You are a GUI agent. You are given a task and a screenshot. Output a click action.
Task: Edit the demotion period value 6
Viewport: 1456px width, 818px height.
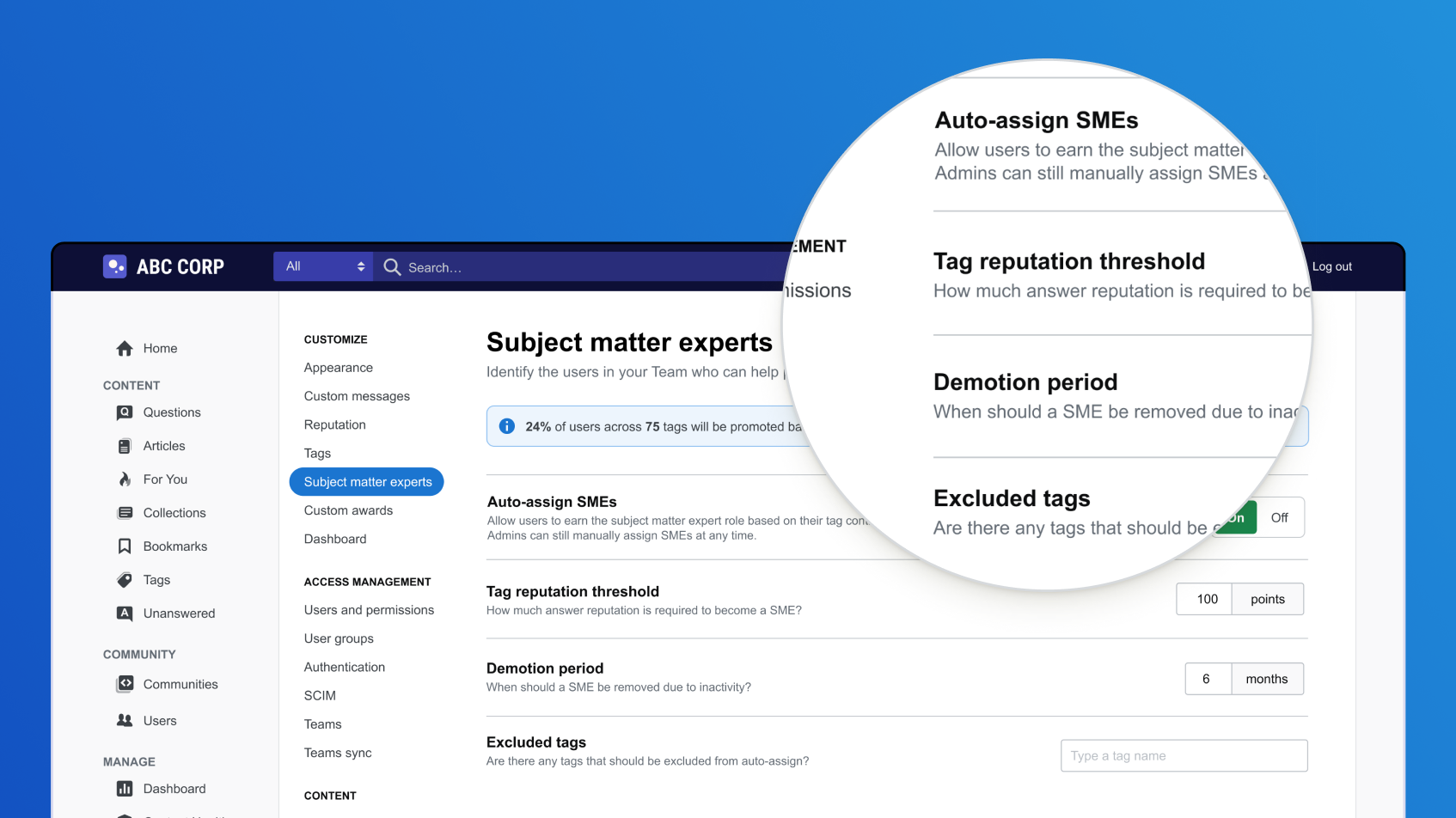point(1208,679)
